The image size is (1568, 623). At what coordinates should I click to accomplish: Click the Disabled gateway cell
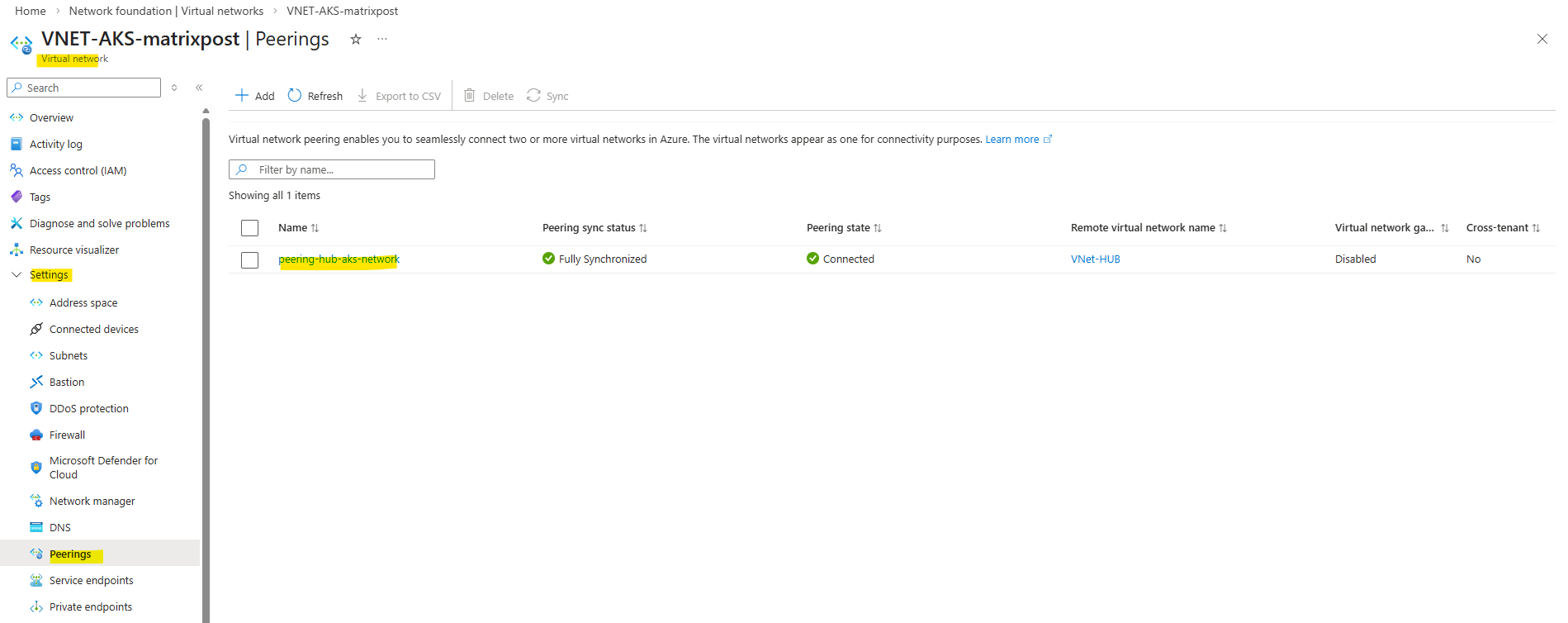tap(1355, 259)
